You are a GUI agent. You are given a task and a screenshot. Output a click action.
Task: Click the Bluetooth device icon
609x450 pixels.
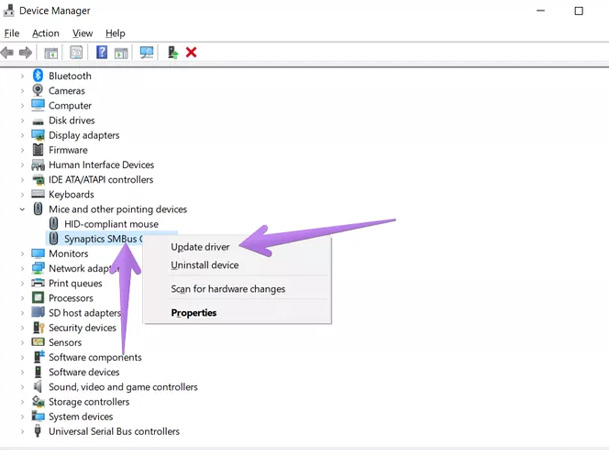tap(38, 76)
